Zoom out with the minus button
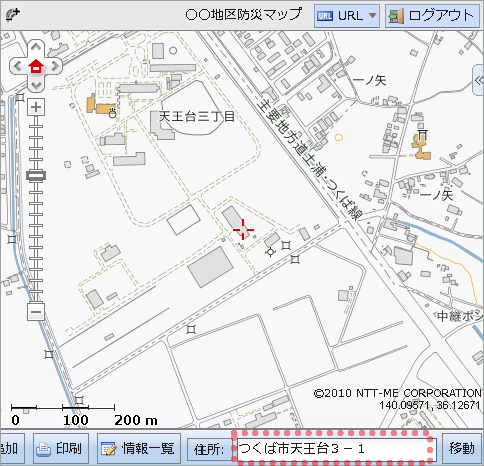 tap(36, 312)
